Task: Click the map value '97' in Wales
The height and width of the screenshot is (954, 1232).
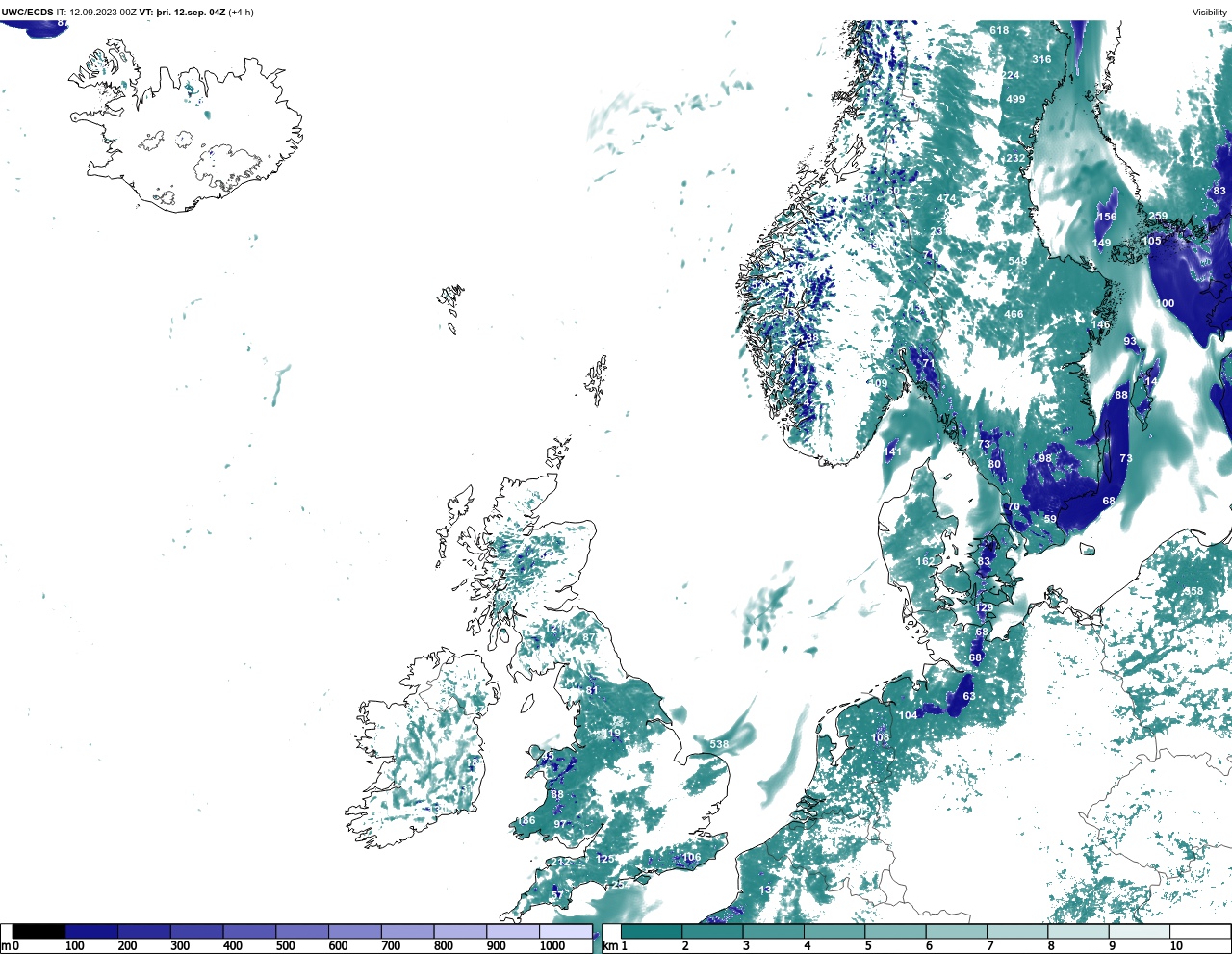Action: point(560,824)
